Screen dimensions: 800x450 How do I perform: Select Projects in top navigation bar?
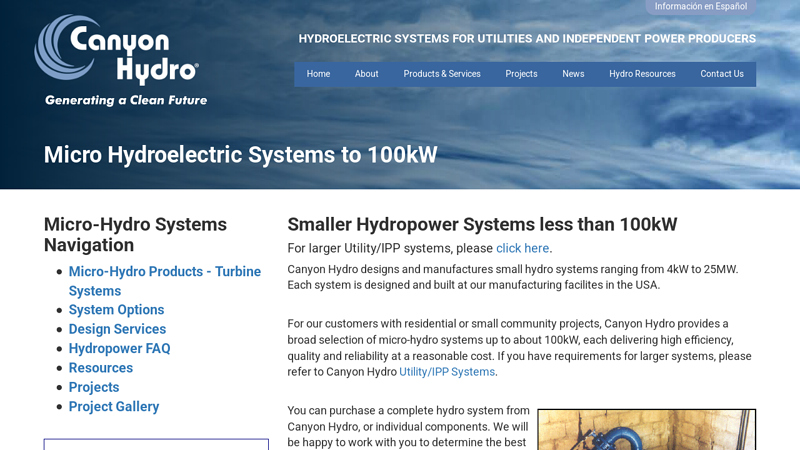(x=521, y=74)
